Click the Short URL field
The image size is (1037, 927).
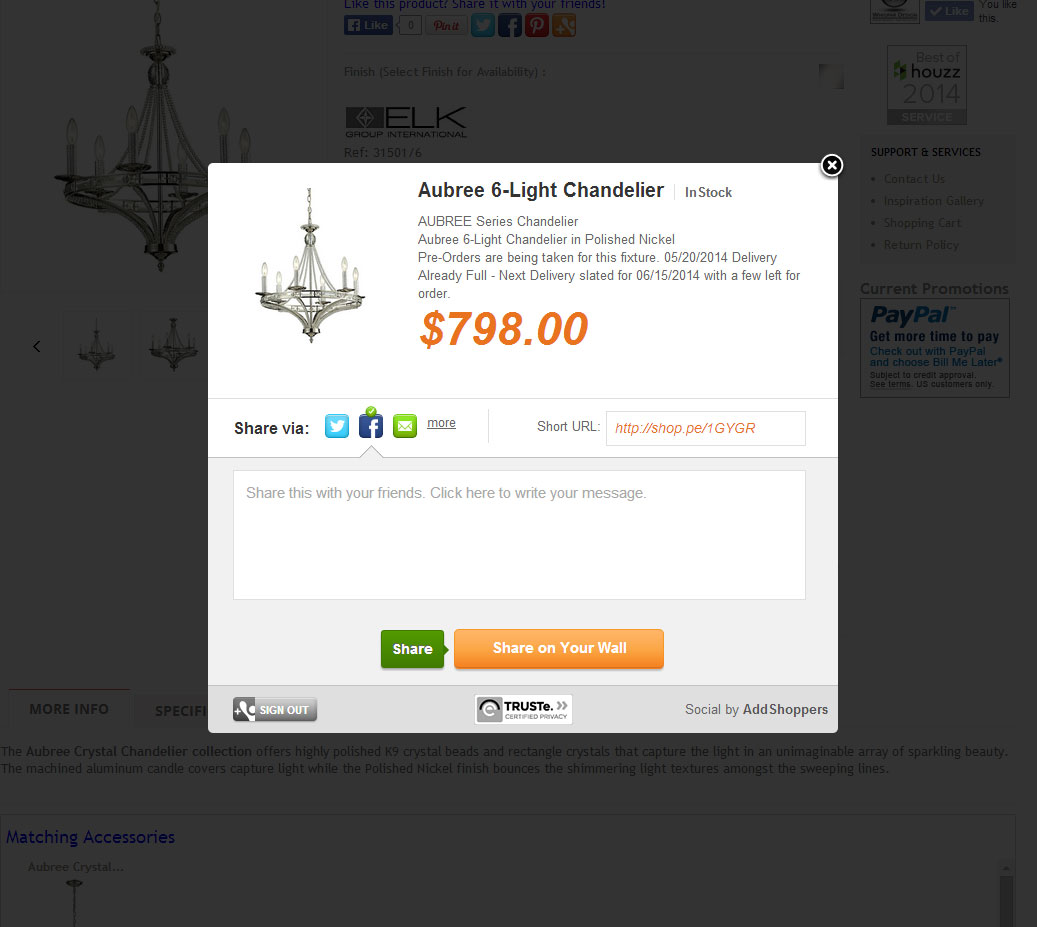706,428
